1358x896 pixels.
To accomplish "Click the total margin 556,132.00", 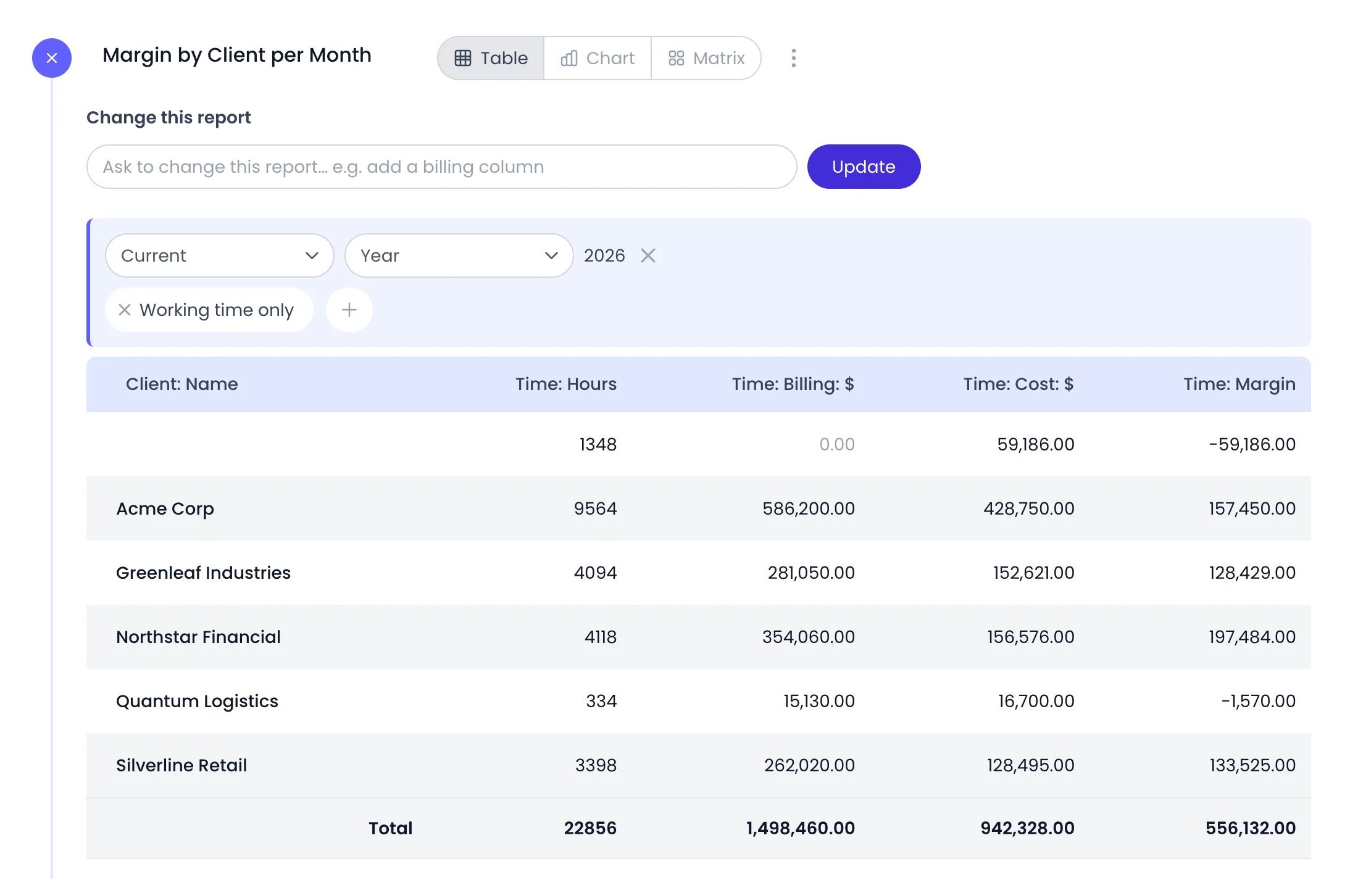I will click(x=1251, y=828).
